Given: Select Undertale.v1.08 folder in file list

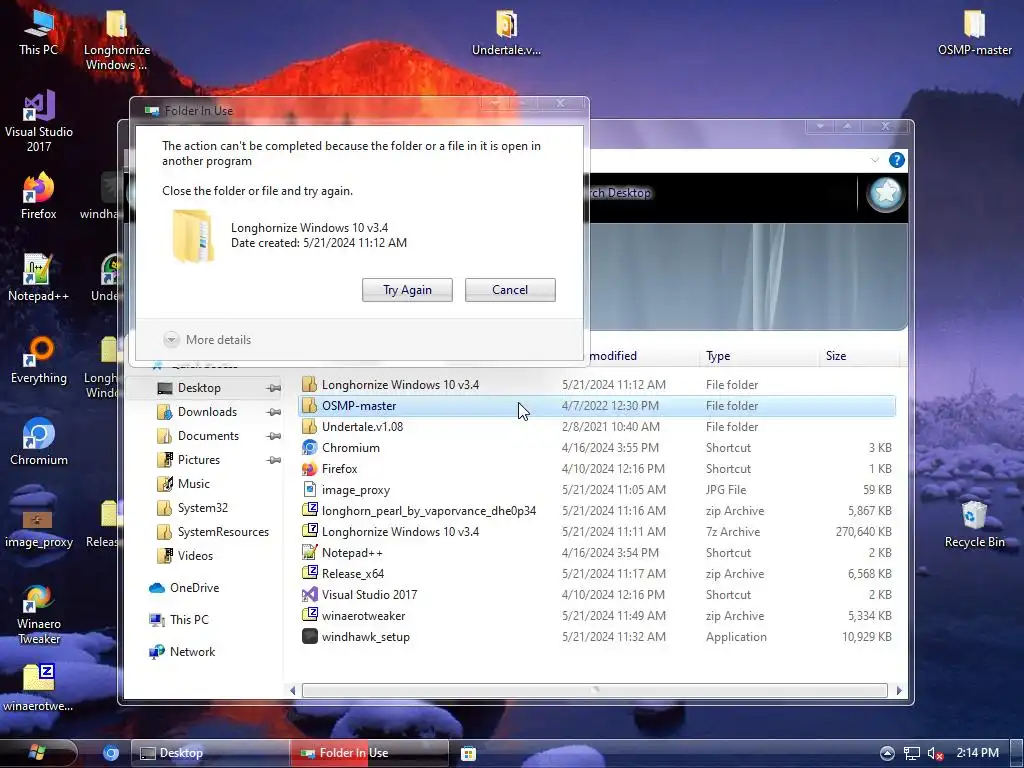Looking at the screenshot, I should [597, 426].
